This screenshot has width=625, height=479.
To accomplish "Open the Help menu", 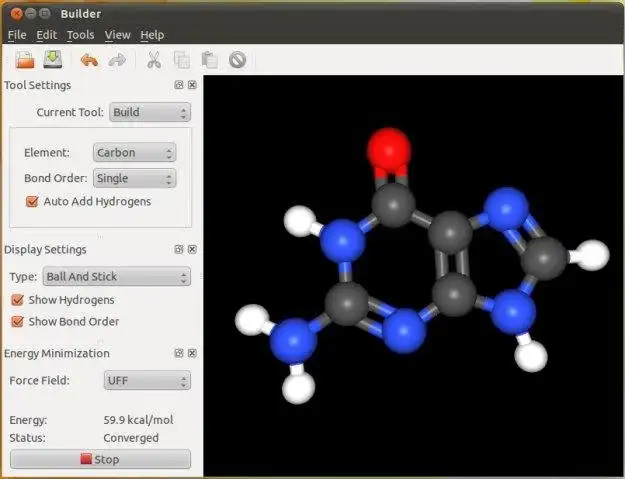I will (152, 35).
